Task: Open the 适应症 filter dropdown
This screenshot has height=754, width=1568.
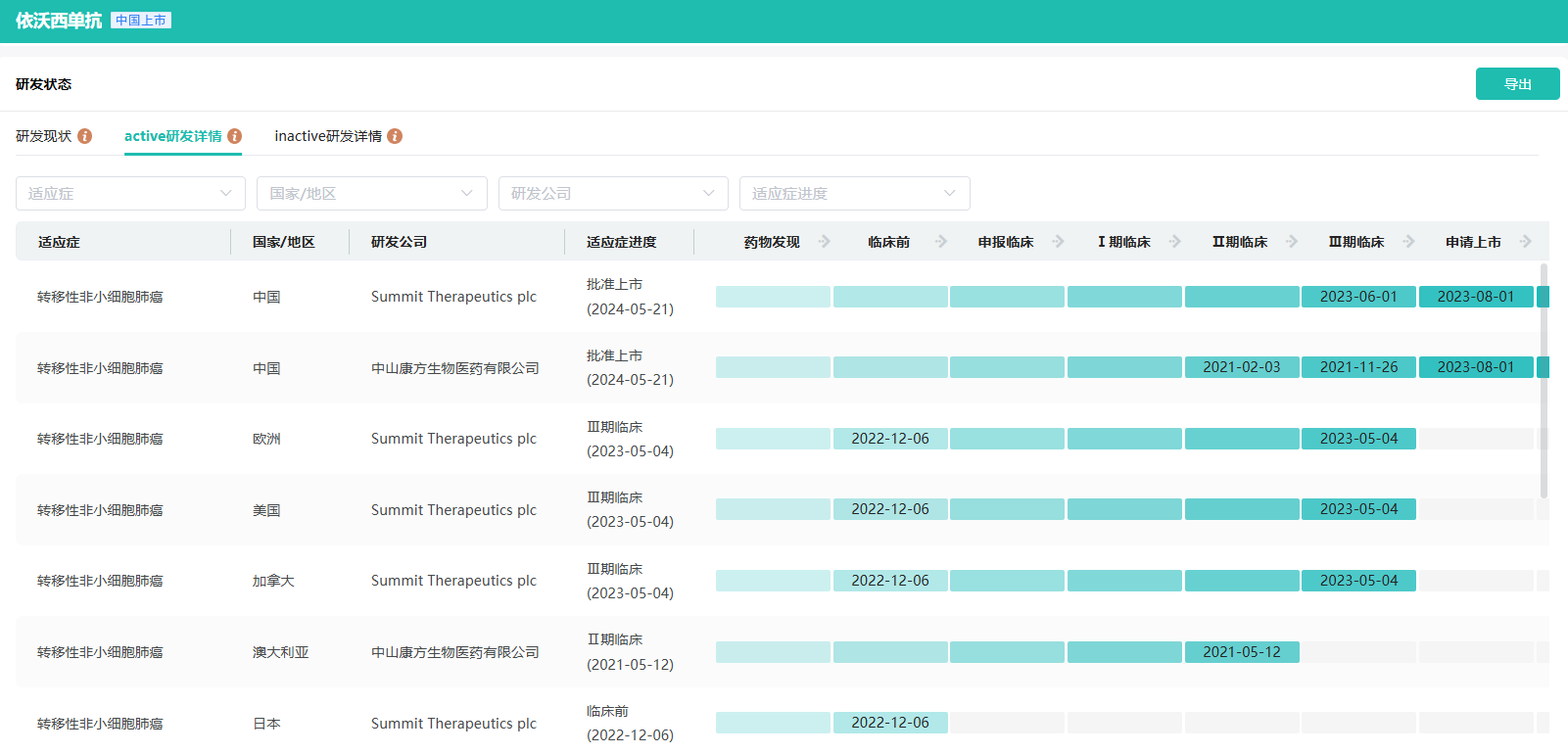Action: click(x=130, y=194)
